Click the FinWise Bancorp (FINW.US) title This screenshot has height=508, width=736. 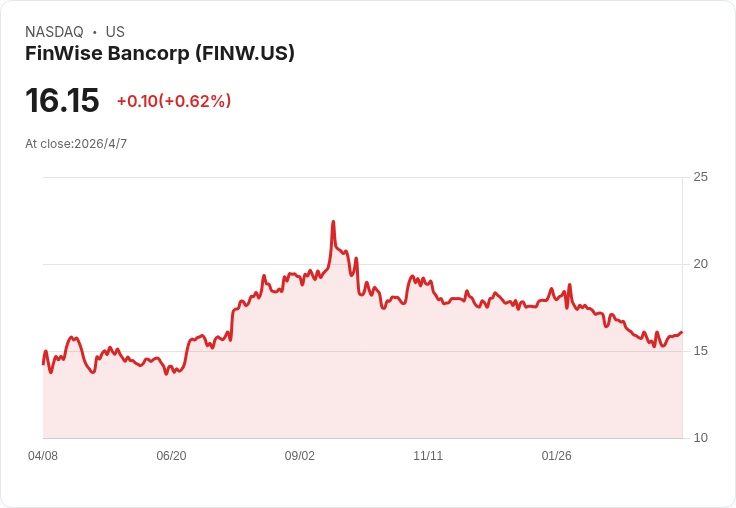pyautogui.click(x=160, y=53)
